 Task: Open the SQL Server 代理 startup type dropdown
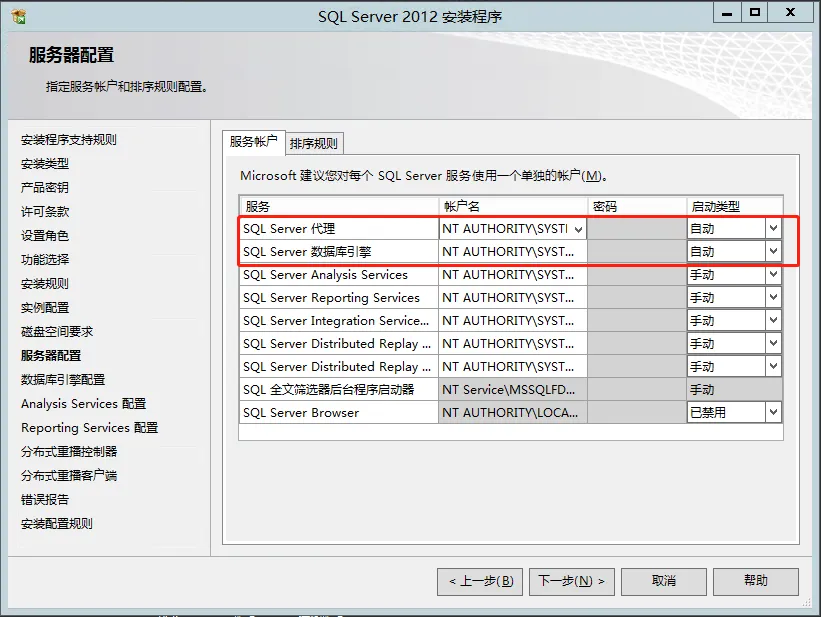point(775,228)
